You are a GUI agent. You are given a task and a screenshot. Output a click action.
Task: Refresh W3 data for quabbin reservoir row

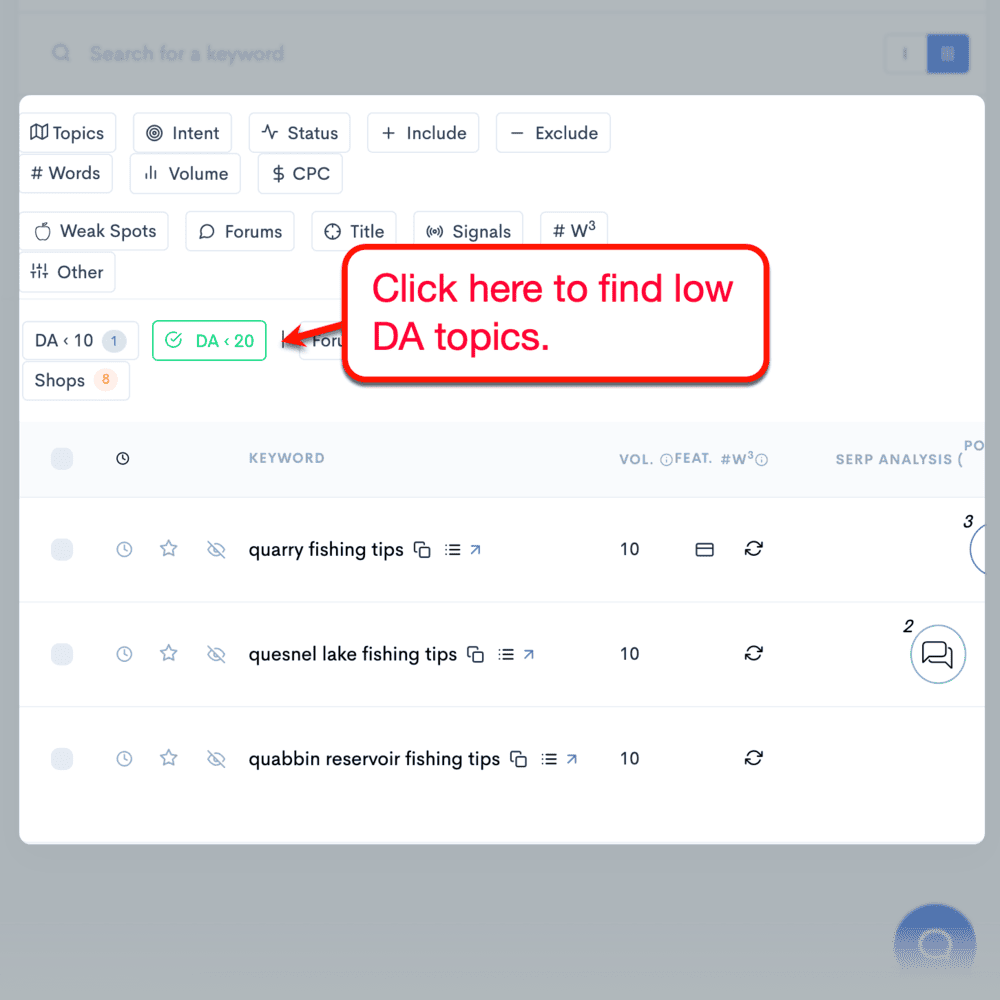754,758
